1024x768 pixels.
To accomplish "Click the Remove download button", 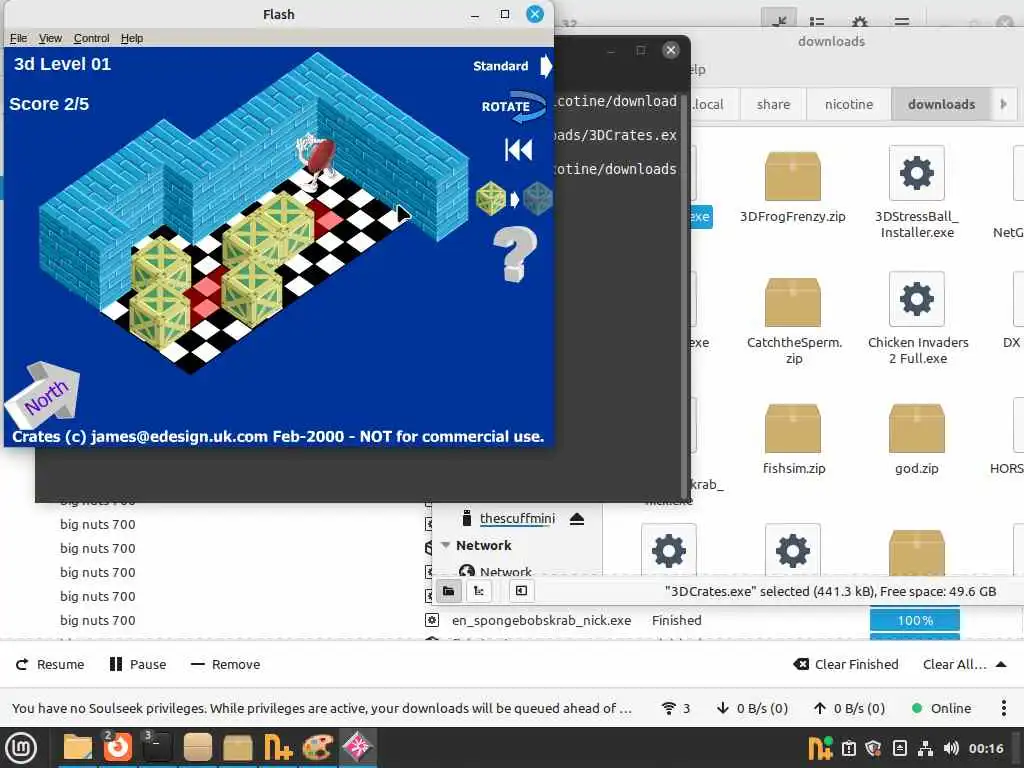I will pyautogui.click(x=225, y=664).
